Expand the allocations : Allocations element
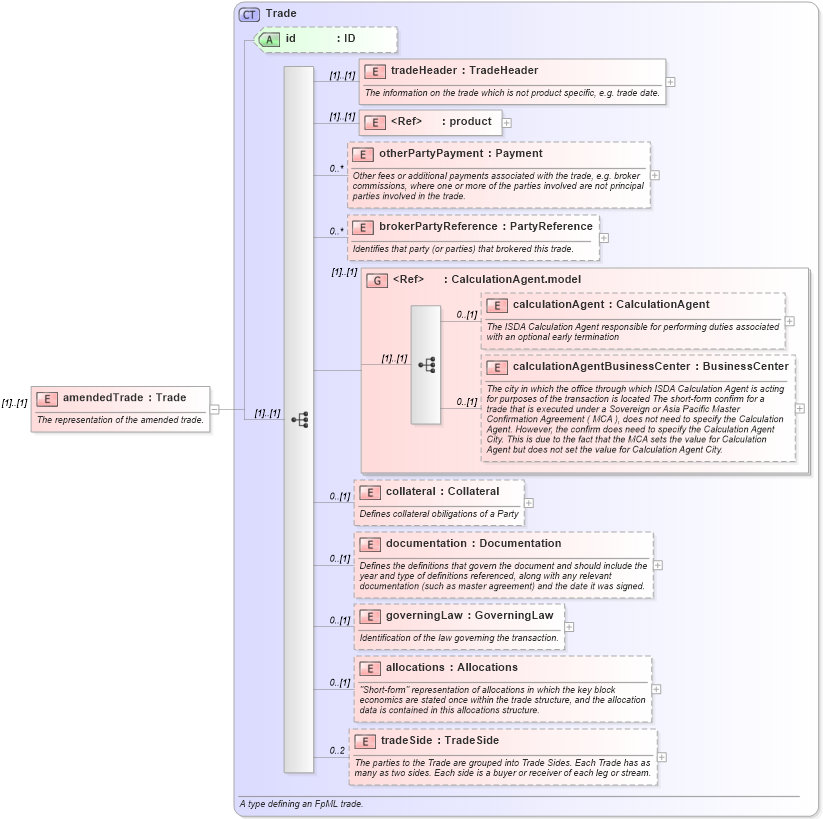 [x=658, y=689]
